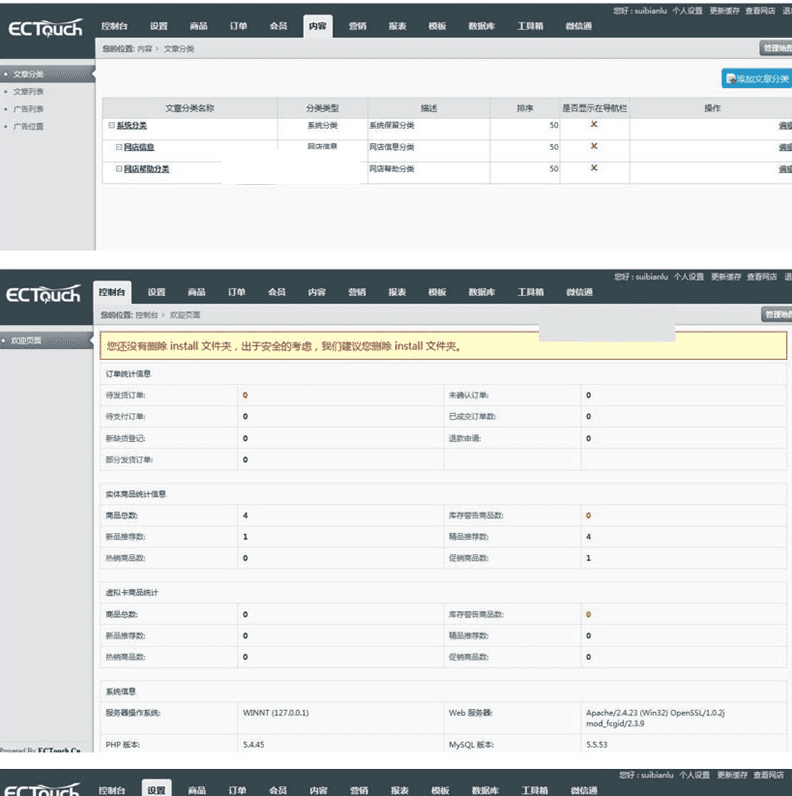The width and height of the screenshot is (792, 796).
Task: Toggle navigation display X for 网店信息 row
Action: pyautogui.click(x=593, y=146)
